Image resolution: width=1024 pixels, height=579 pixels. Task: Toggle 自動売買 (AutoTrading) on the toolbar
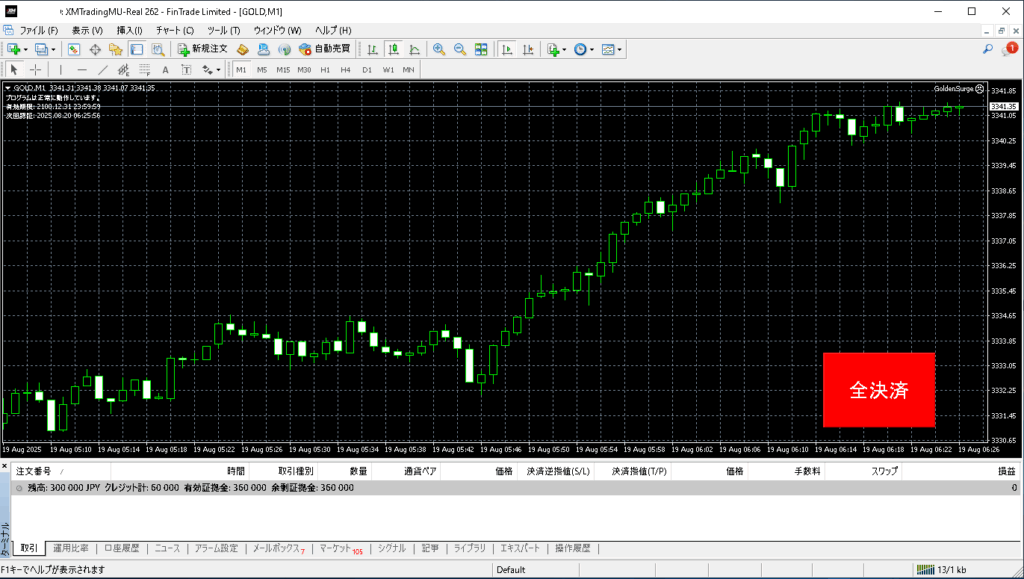click(x=327, y=49)
